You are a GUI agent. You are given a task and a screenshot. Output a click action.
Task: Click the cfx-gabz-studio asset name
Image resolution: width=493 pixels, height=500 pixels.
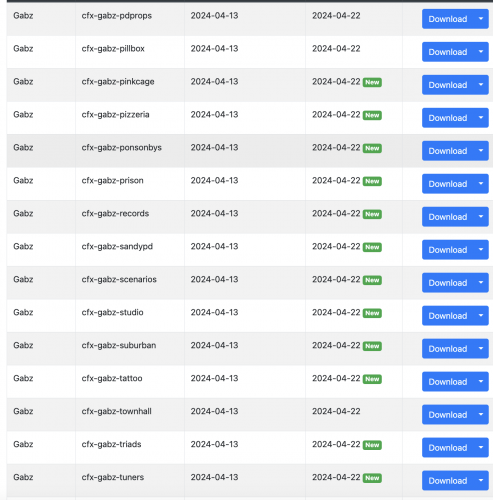click(x=112, y=313)
